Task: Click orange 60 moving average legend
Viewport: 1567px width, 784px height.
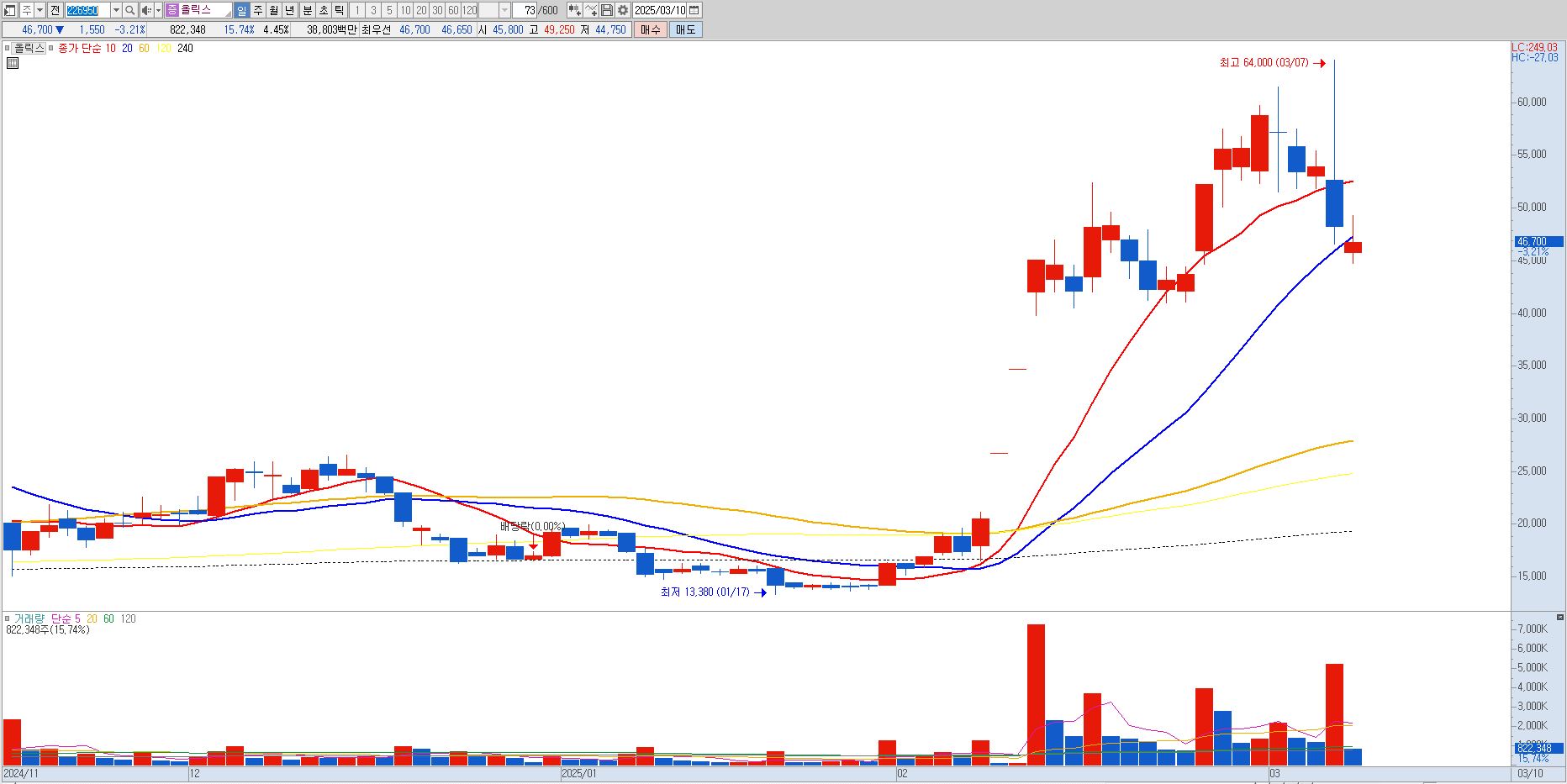Action: point(144,48)
